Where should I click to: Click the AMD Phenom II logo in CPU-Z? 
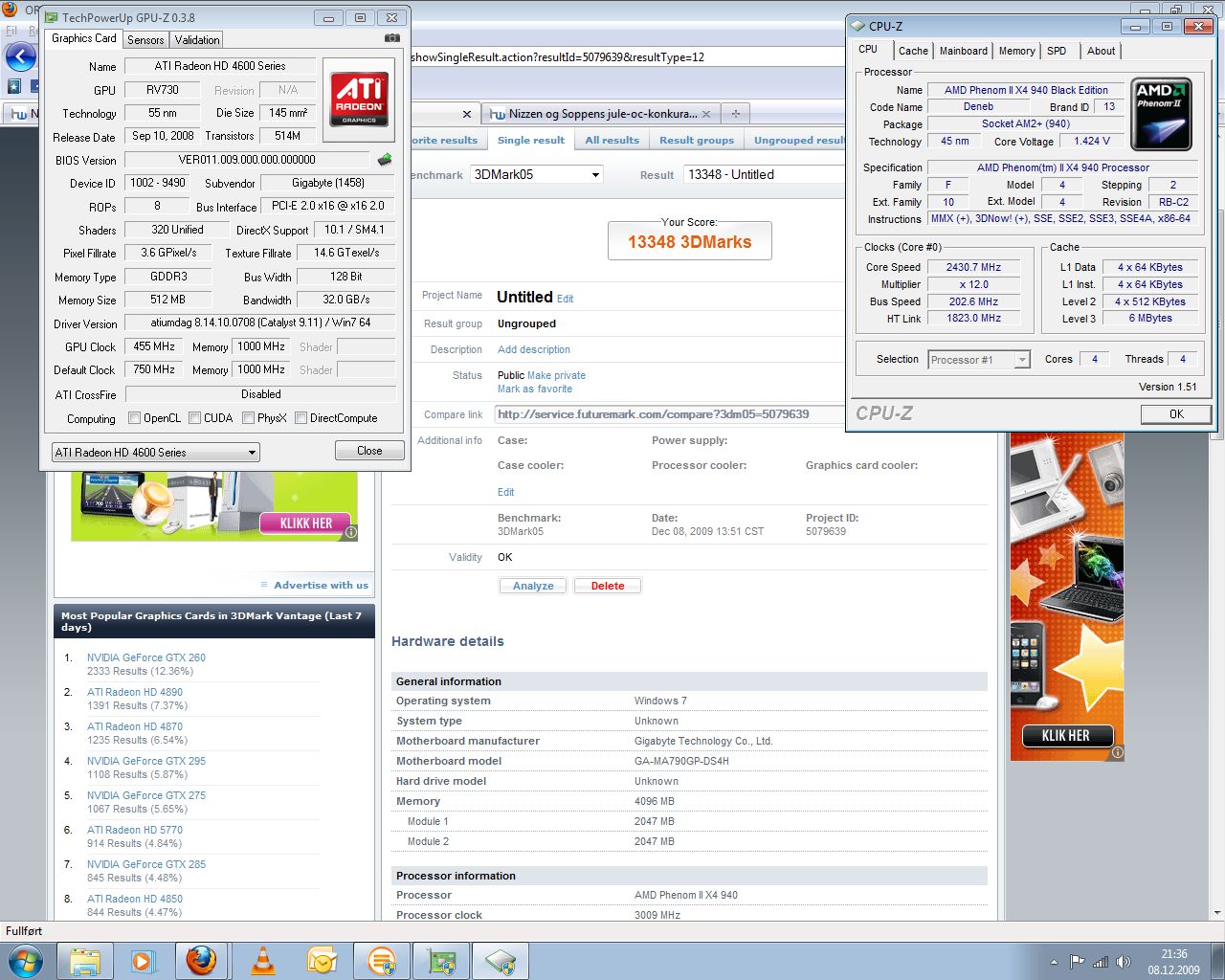click(x=1161, y=114)
